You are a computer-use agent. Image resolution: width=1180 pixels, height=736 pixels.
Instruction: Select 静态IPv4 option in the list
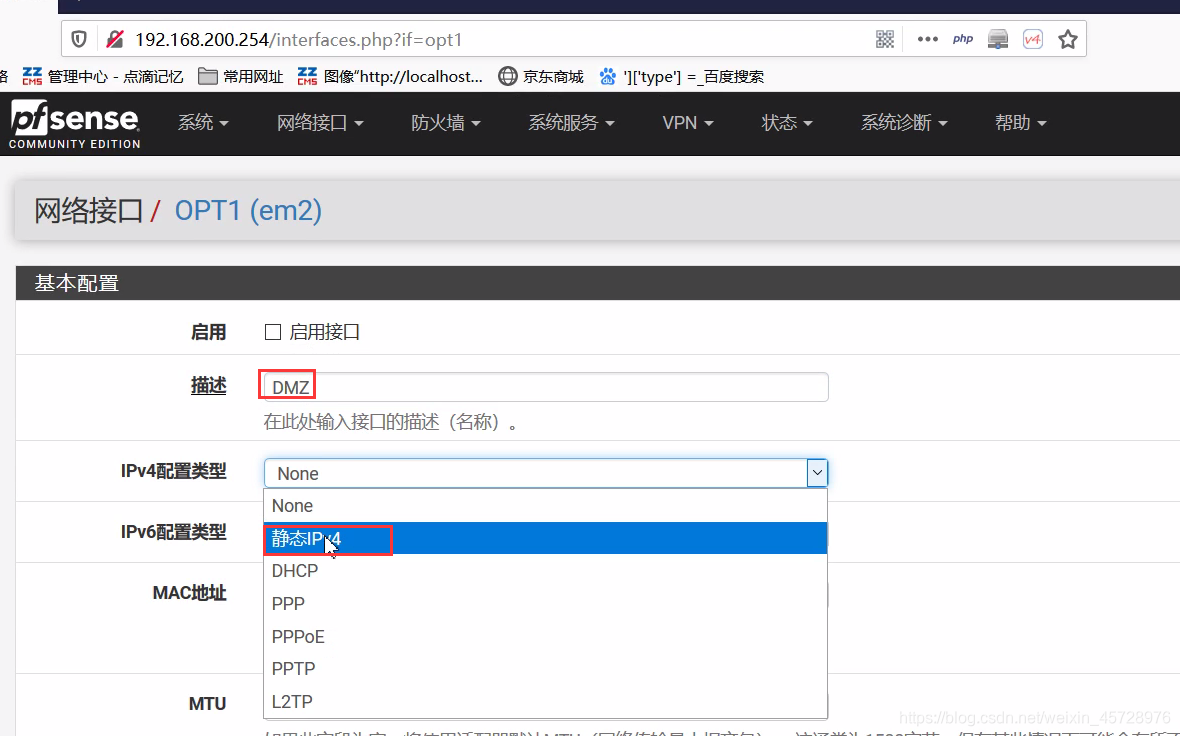(x=546, y=538)
